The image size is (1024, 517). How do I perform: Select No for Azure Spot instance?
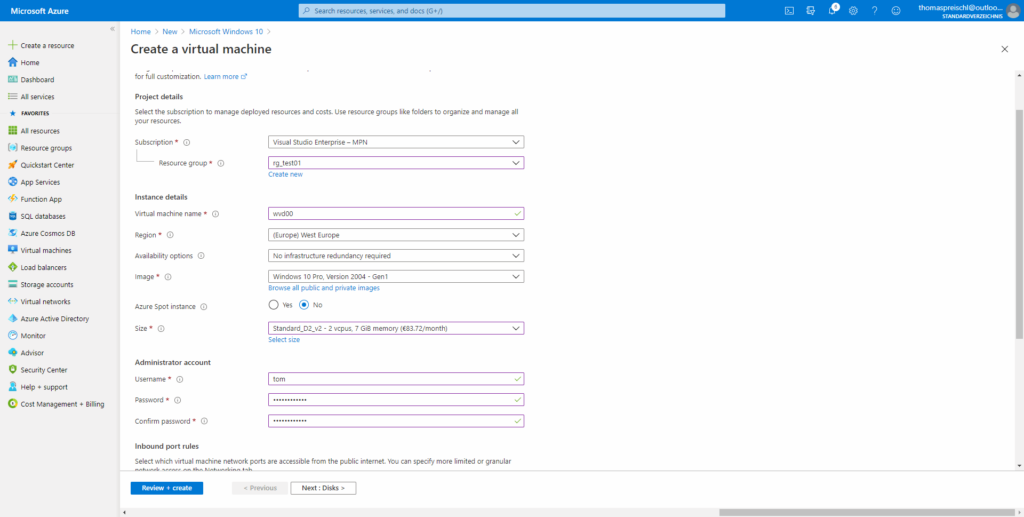[304, 305]
